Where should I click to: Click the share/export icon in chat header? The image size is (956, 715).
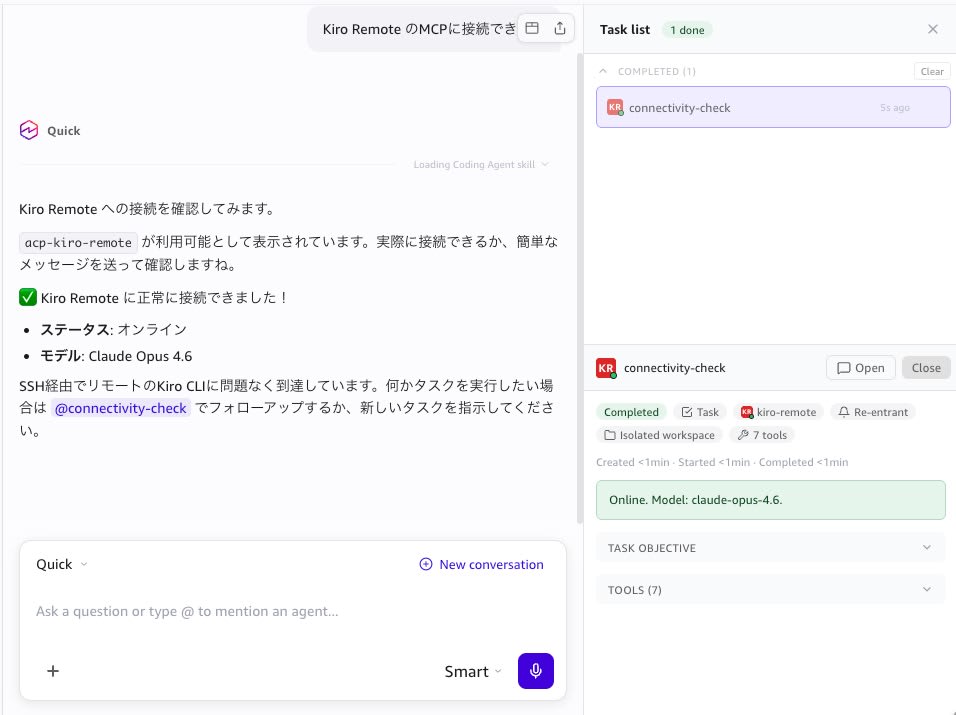coord(560,28)
